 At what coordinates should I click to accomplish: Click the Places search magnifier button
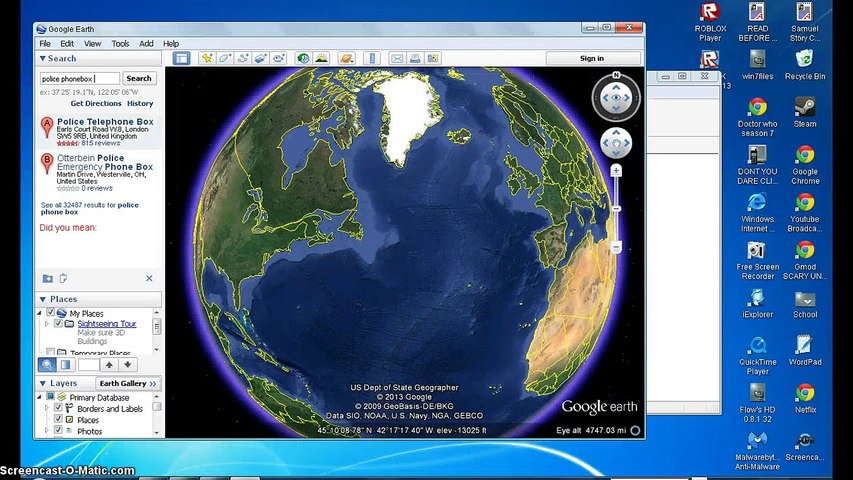(47, 365)
